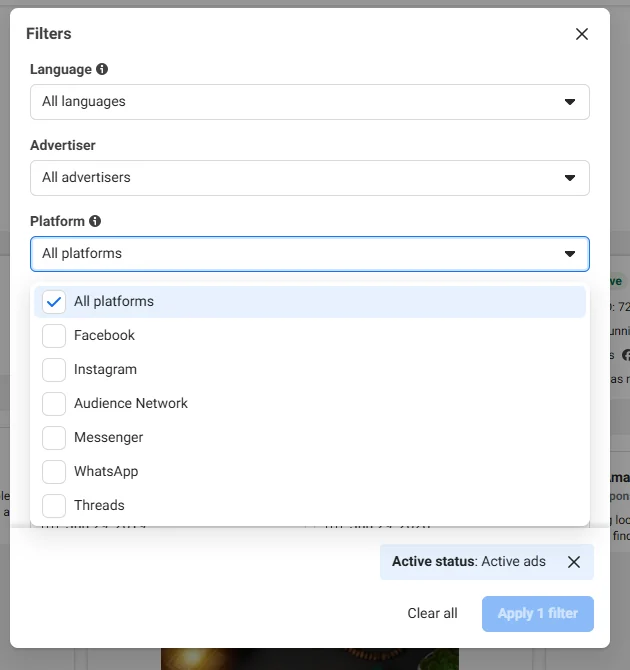Uncheck the All platforms checkbox
This screenshot has width=630, height=670.
54,302
